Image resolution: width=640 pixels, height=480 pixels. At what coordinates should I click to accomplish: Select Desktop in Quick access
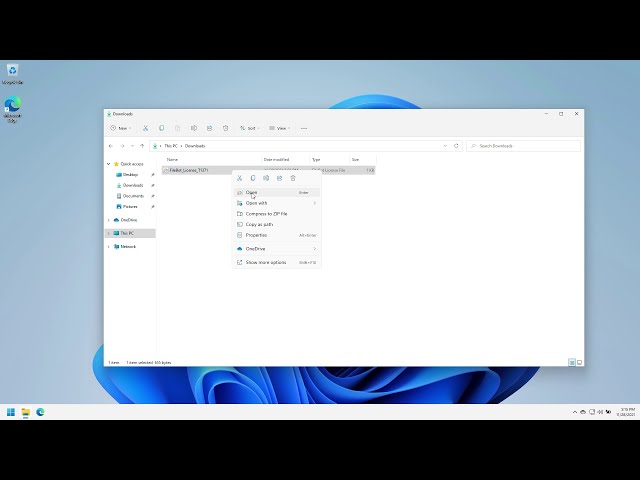(x=131, y=175)
